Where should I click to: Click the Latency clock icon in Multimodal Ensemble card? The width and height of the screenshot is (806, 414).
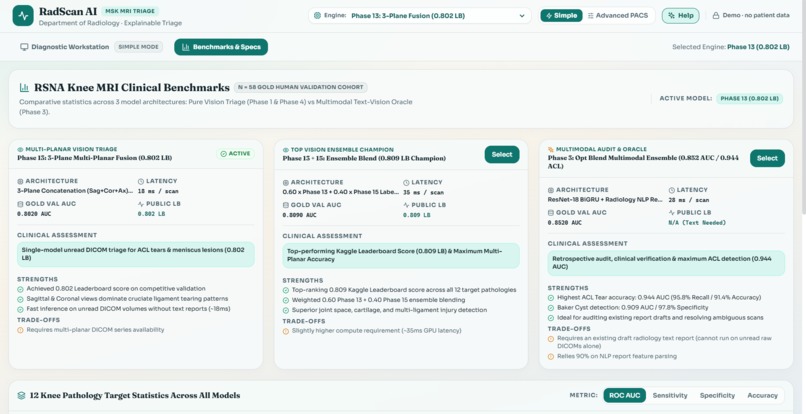point(672,190)
